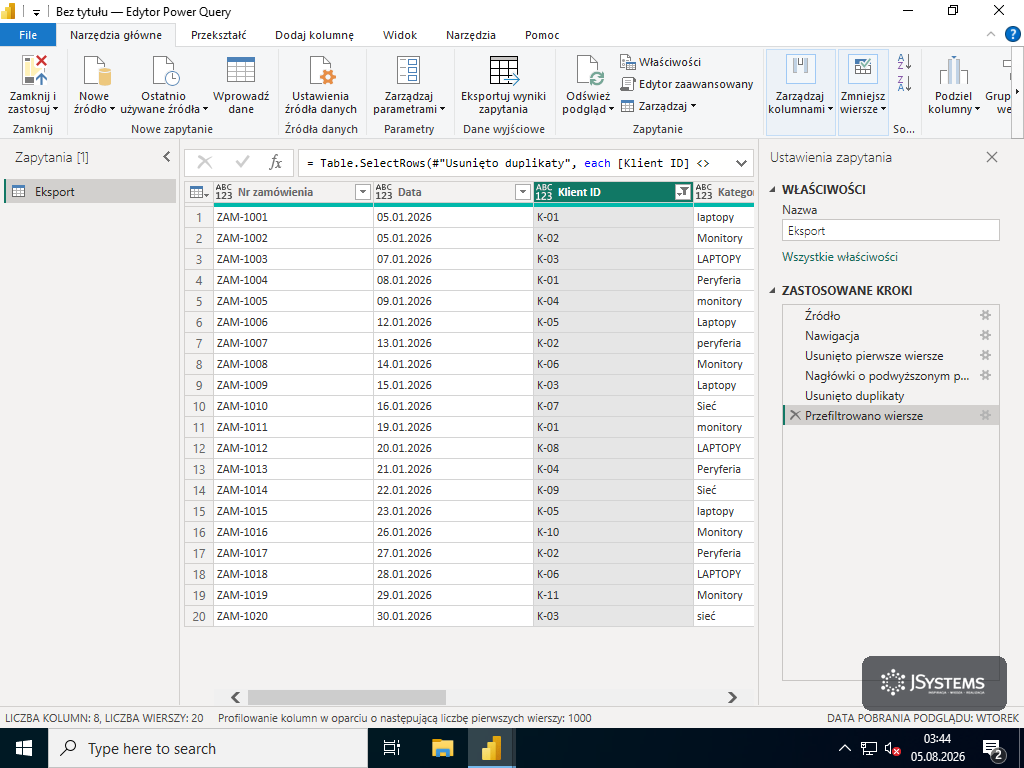The width and height of the screenshot is (1024, 768).
Task: Sort ascending with the A-Z icon
Action: click(904, 62)
